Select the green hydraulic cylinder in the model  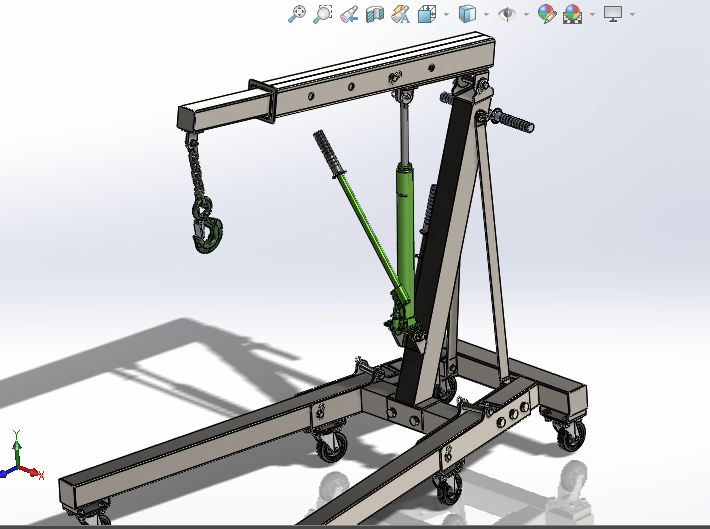(405, 240)
